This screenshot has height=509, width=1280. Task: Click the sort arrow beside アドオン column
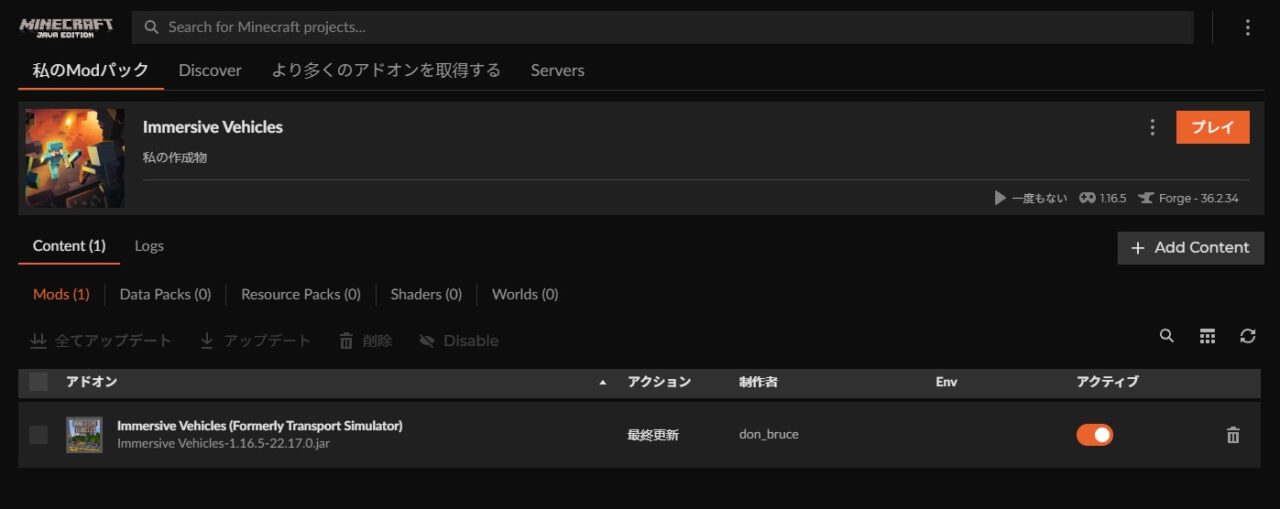(x=602, y=383)
